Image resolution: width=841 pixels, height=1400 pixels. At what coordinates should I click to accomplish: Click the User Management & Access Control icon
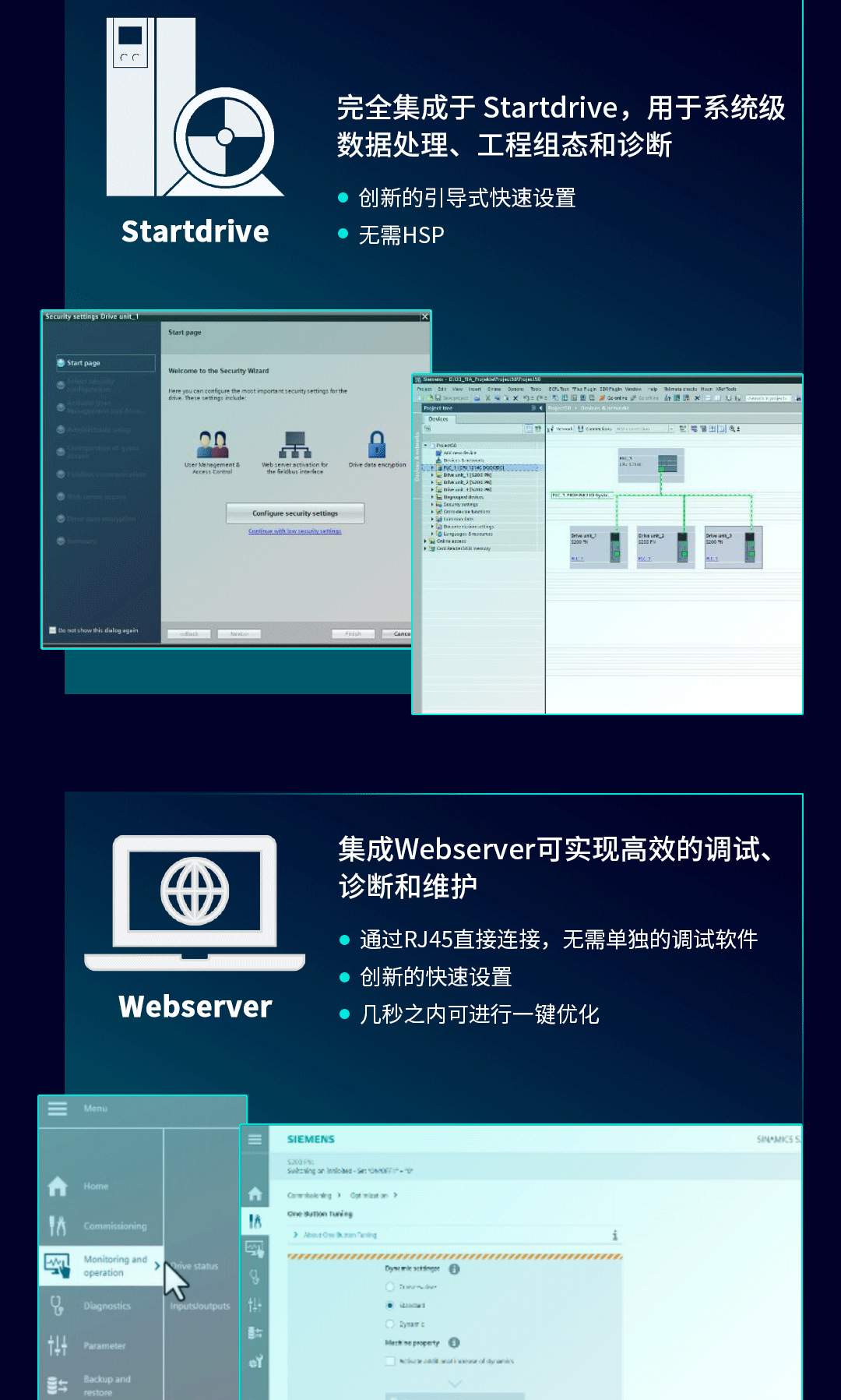(x=213, y=446)
